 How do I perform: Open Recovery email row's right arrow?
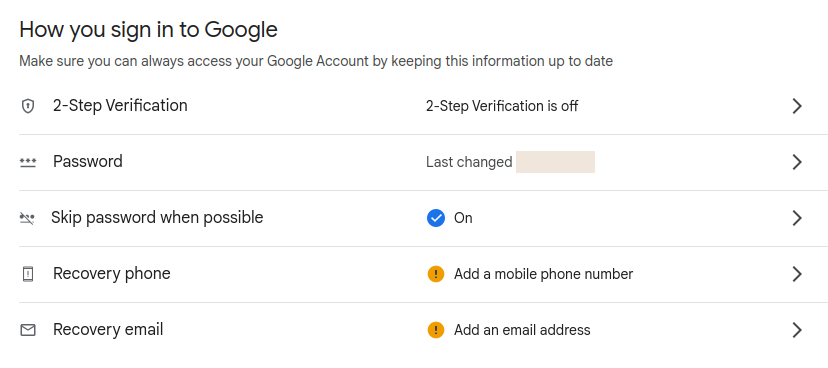[797, 330]
